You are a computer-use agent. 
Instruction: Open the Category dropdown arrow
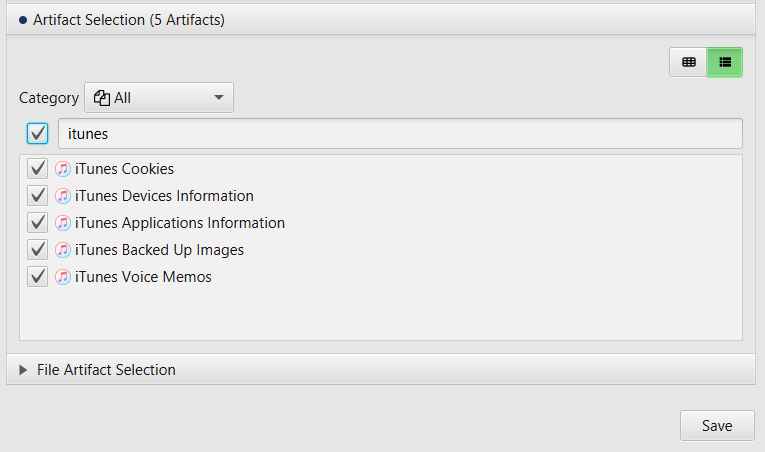219,98
